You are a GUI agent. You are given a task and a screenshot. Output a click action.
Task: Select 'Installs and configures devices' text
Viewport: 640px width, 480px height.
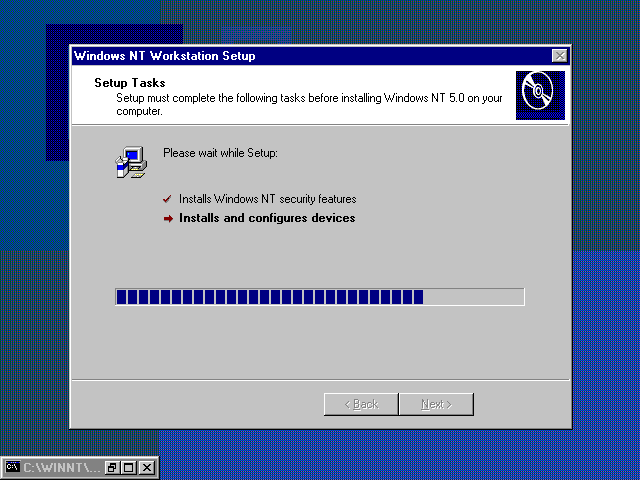coord(267,218)
